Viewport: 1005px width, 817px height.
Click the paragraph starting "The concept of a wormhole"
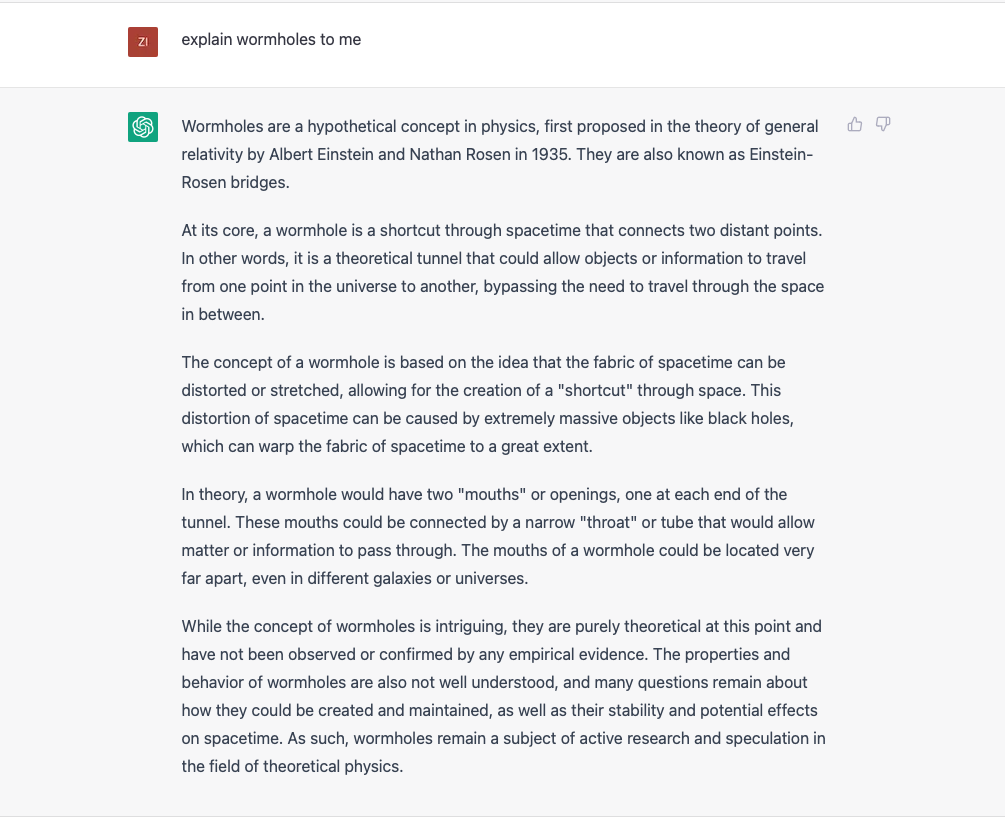[488, 404]
